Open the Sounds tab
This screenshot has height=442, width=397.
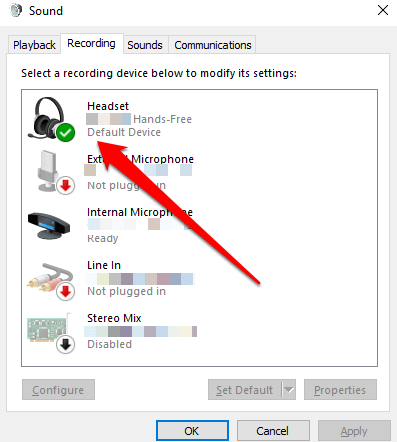point(145,45)
